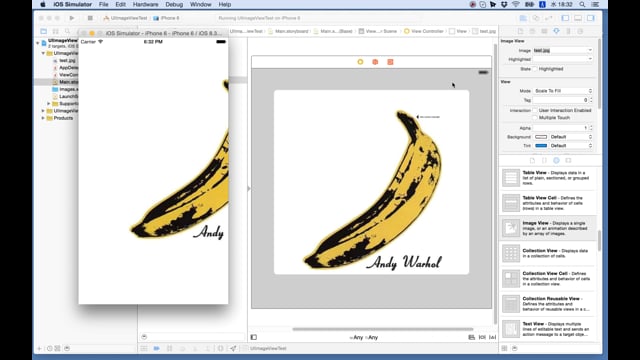This screenshot has width=640, height=360.
Task: Toggle the State Highlighted checkbox
Action: click(535, 69)
